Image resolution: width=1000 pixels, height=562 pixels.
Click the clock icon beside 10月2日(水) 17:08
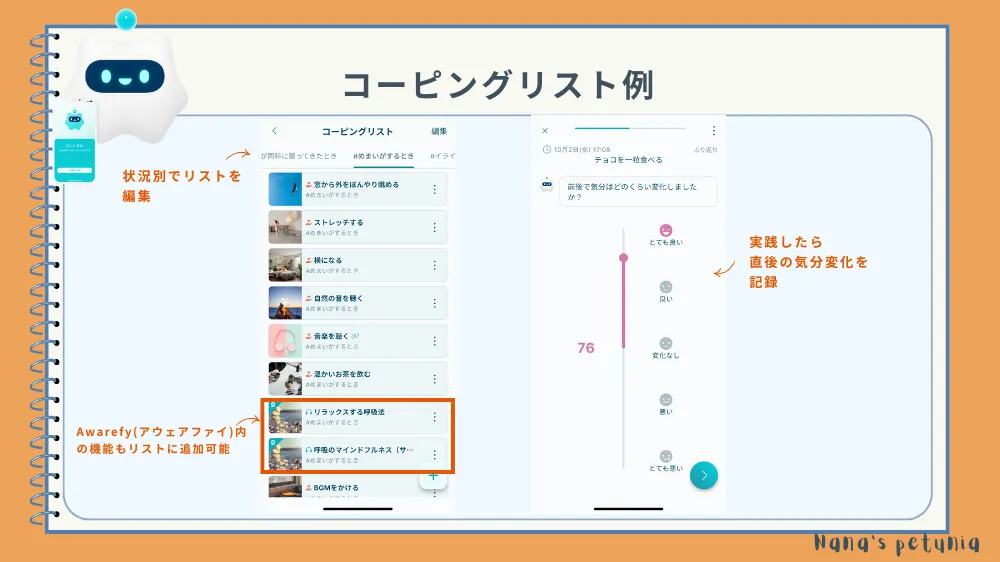[547, 149]
